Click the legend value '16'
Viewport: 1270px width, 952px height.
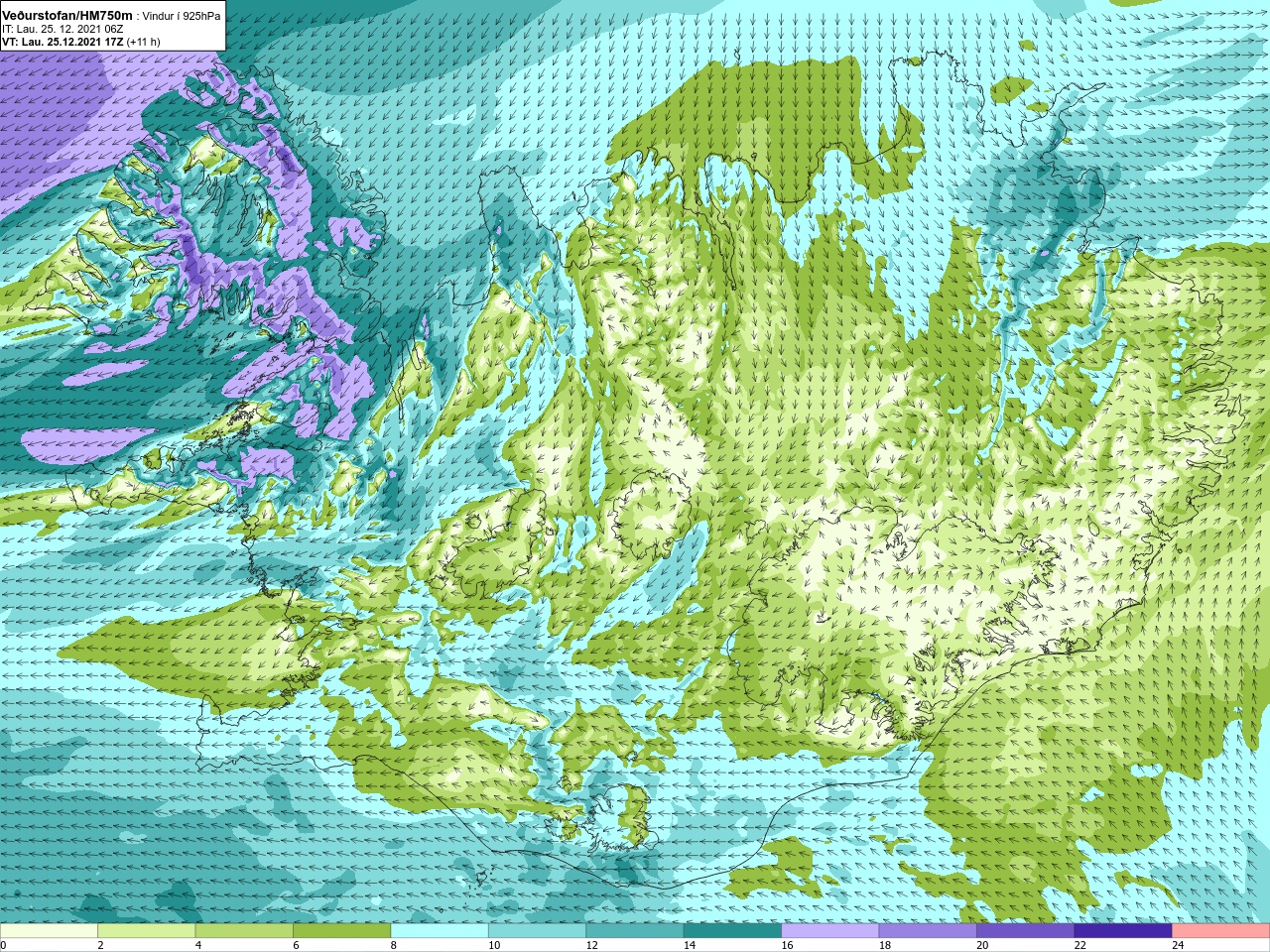(x=788, y=945)
